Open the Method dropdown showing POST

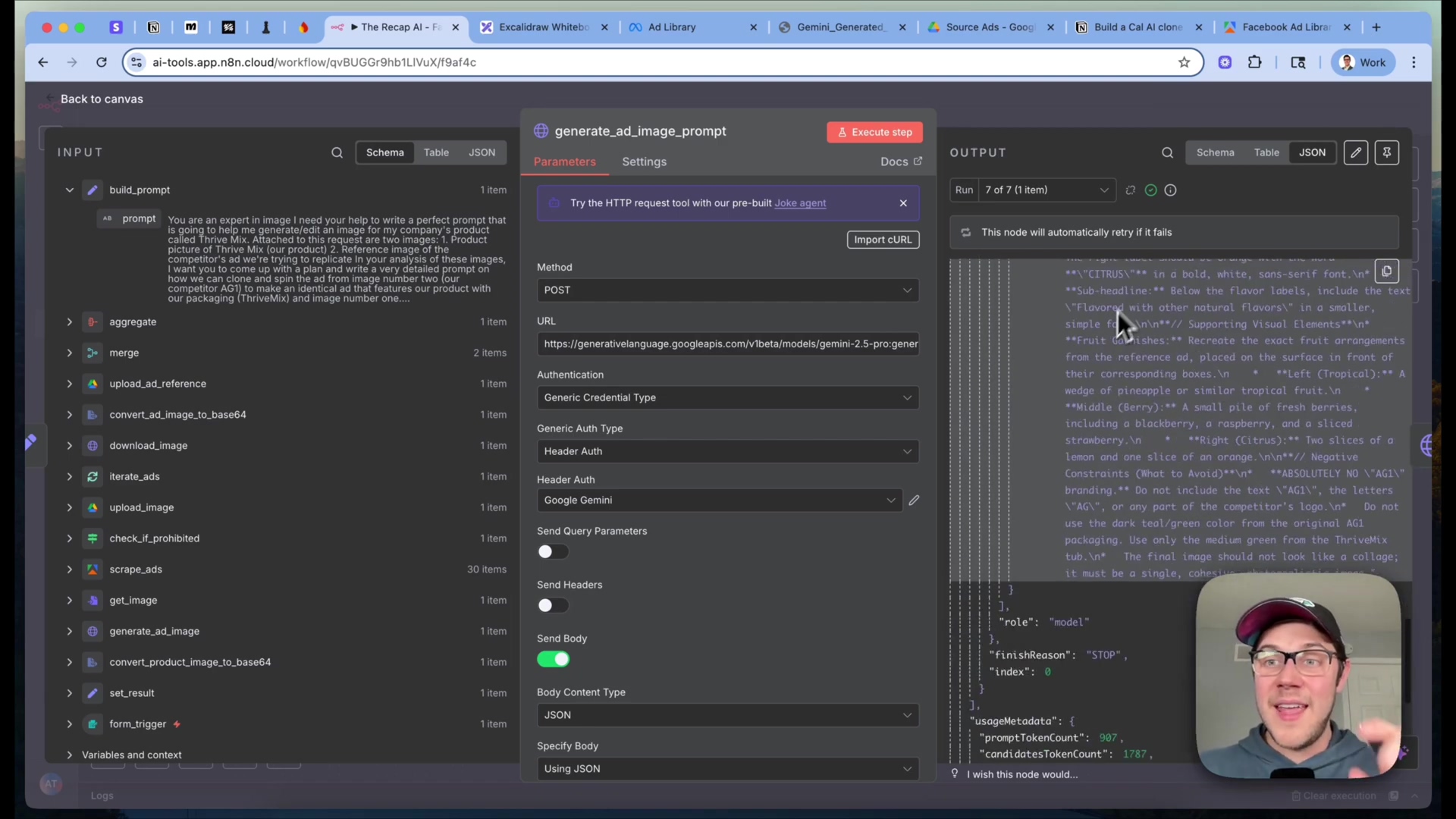728,290
